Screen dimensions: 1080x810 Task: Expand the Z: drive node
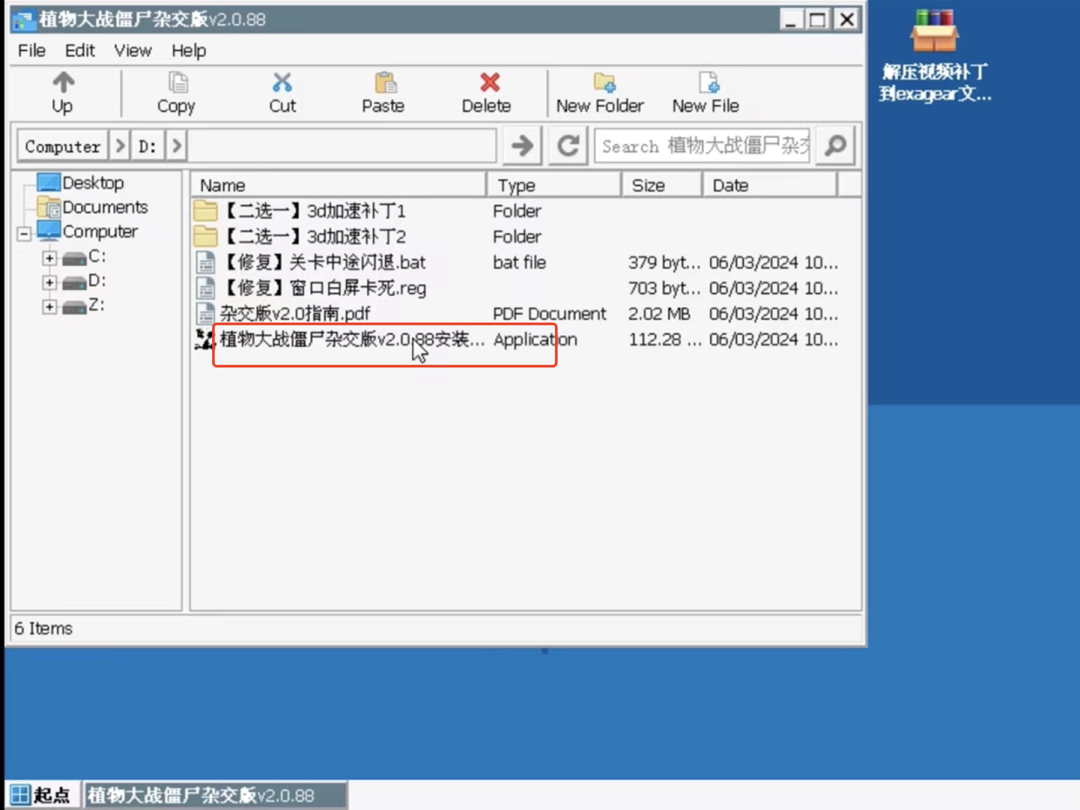pos(49,307)
